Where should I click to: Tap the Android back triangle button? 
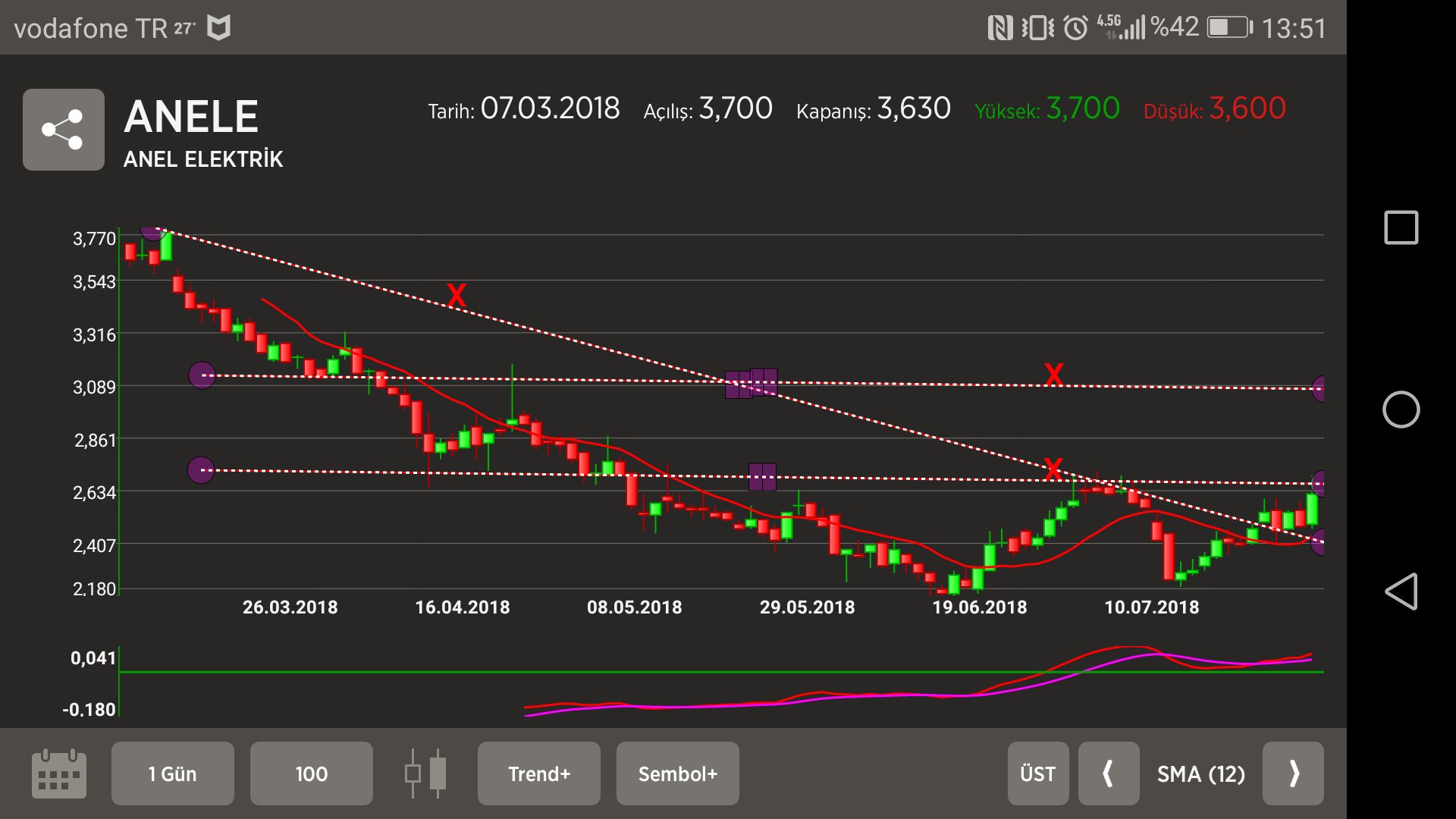pyautogui.click(x=1401, y=591)
